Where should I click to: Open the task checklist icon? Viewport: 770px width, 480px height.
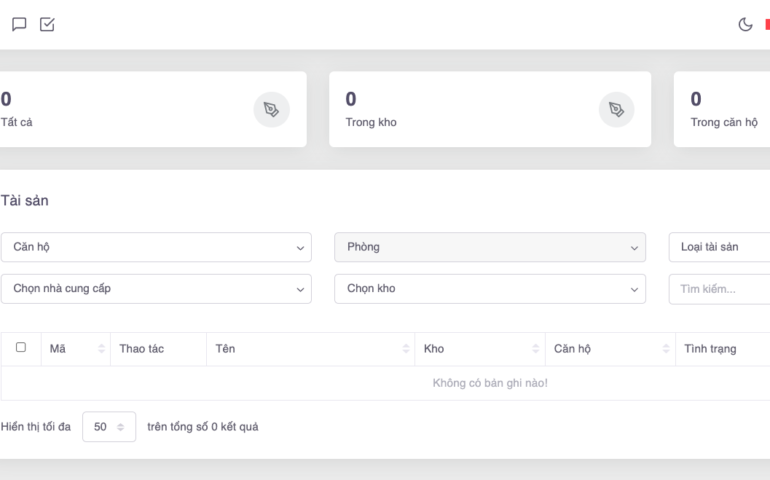[47, 24]
